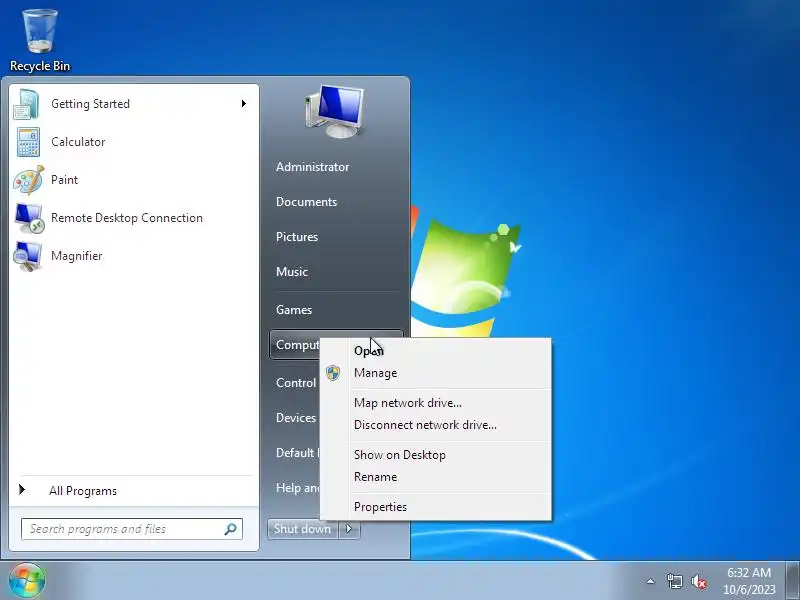Open Help and Support entry
The width and height of the screenshot is (800, 600).
pyautogui.click(x=297, y=488)
